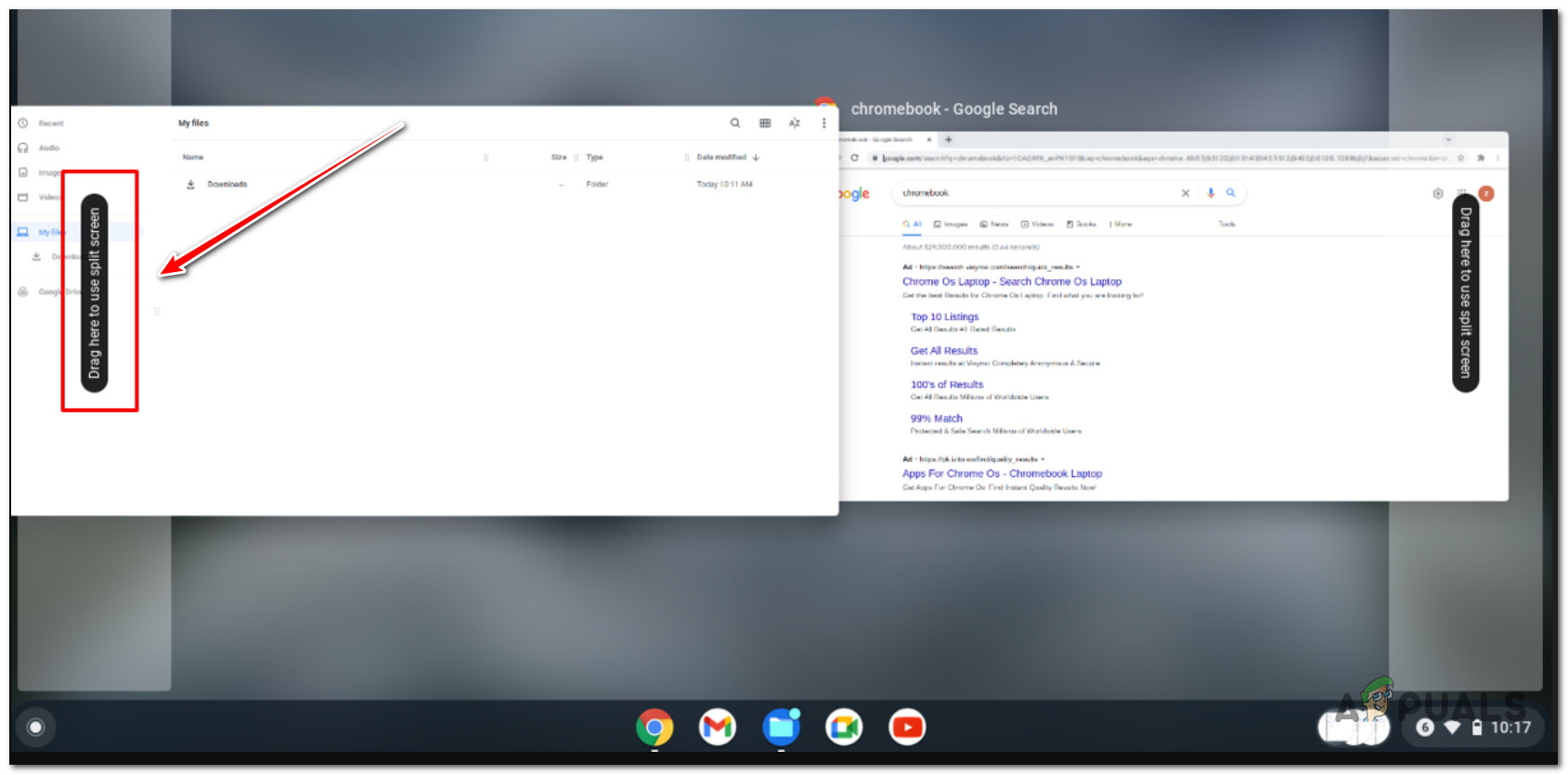Launch Chrome from the shelf
This screenshot has height=775, width=1568.
[654, 728]
